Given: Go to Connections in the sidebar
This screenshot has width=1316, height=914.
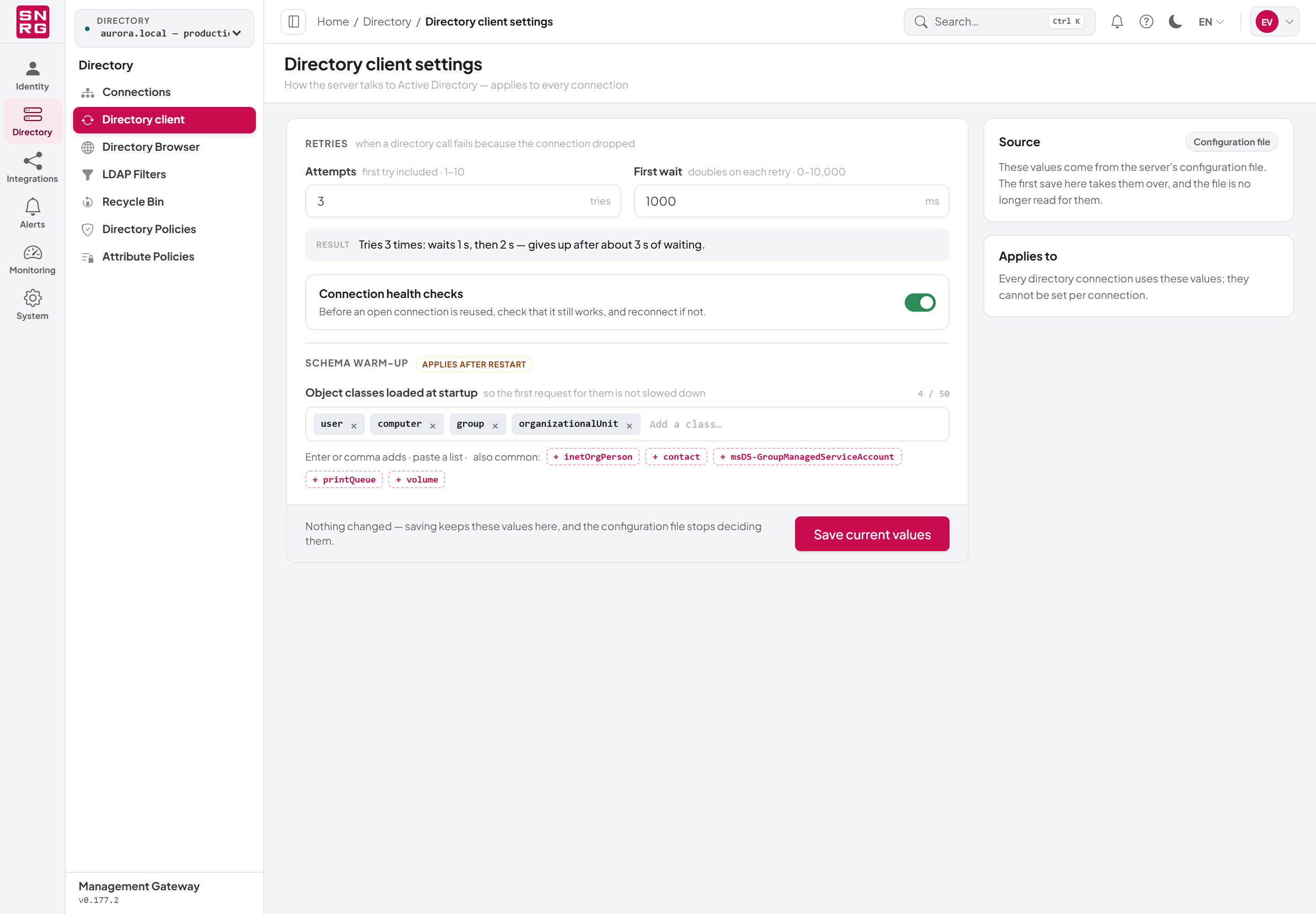Looking at the screenshot, I should coord(164,92).
